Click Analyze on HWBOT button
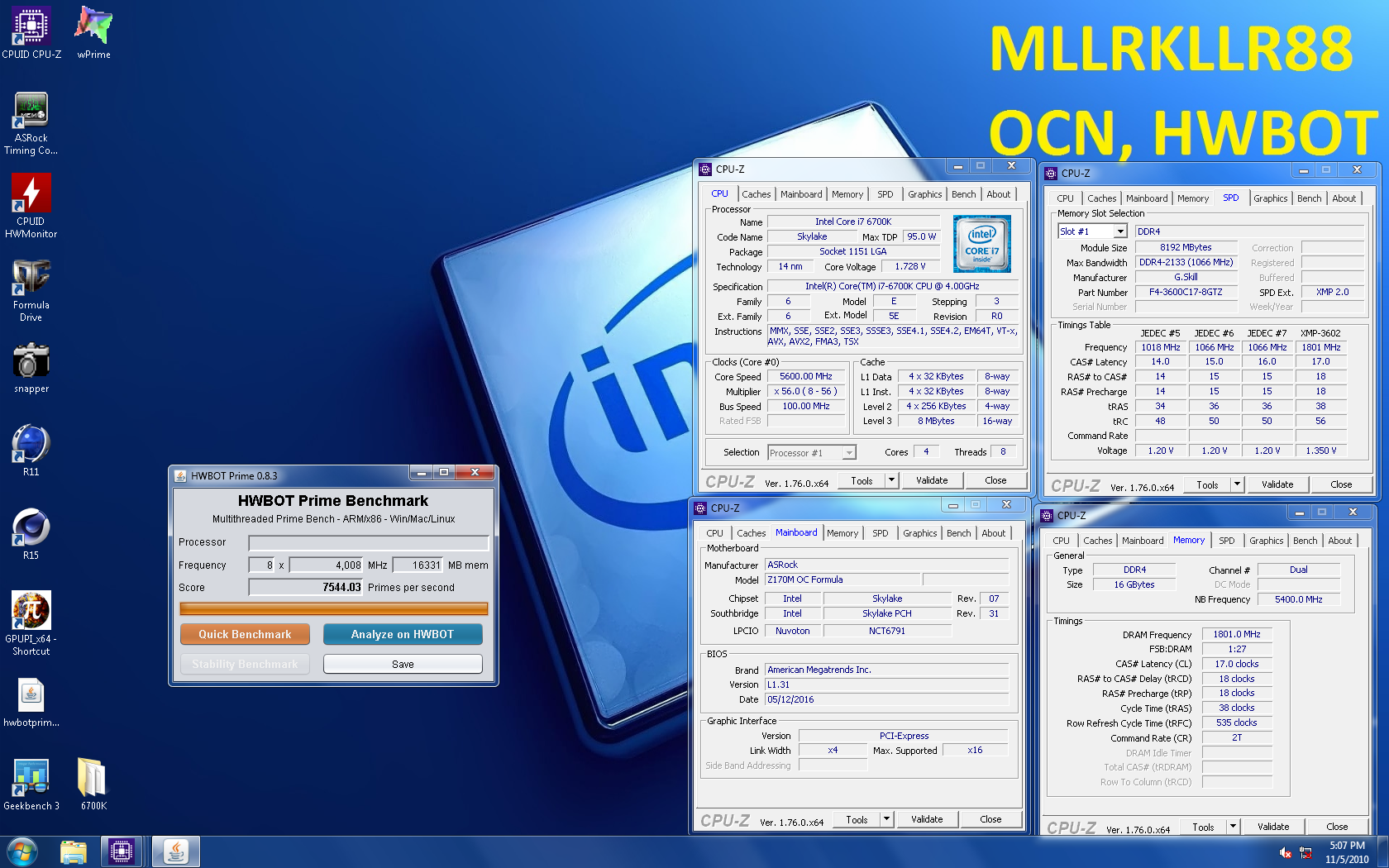Viewport: 1389px width, 868px height. (x=403, y=634)
